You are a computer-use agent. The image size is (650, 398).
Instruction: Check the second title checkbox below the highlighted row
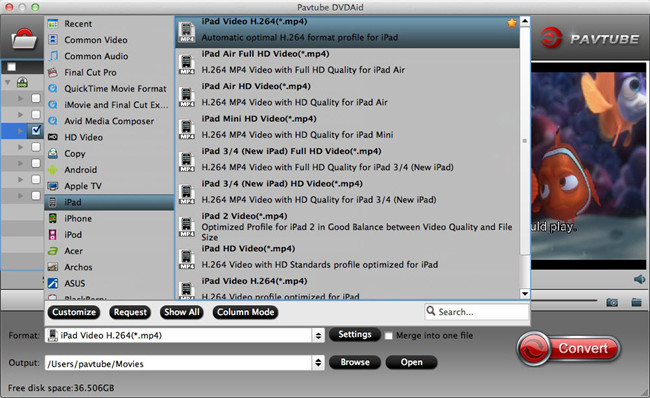click(36, 163)
